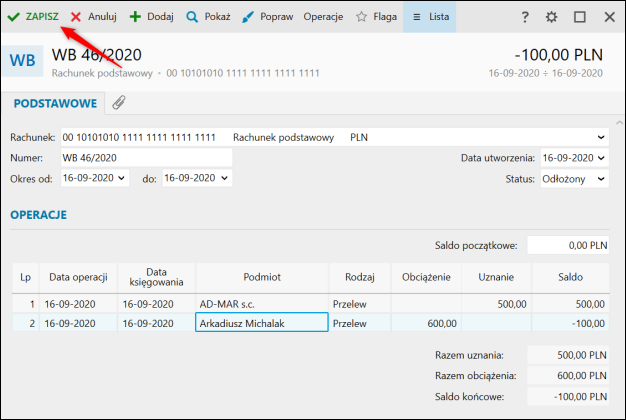626x420 pixels.
Task: Click the Lp column header
Action: coord(26,277)
